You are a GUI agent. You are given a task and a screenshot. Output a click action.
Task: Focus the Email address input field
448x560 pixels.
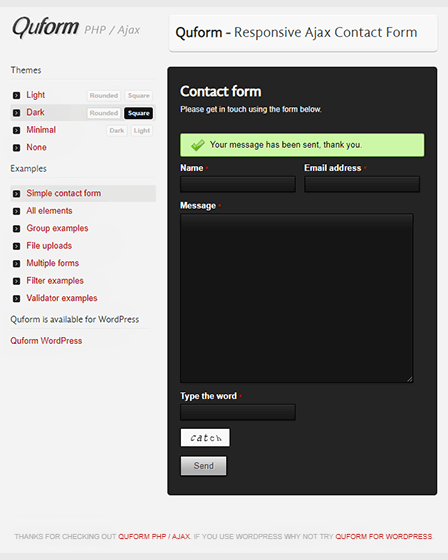click(x=362, y=184)
